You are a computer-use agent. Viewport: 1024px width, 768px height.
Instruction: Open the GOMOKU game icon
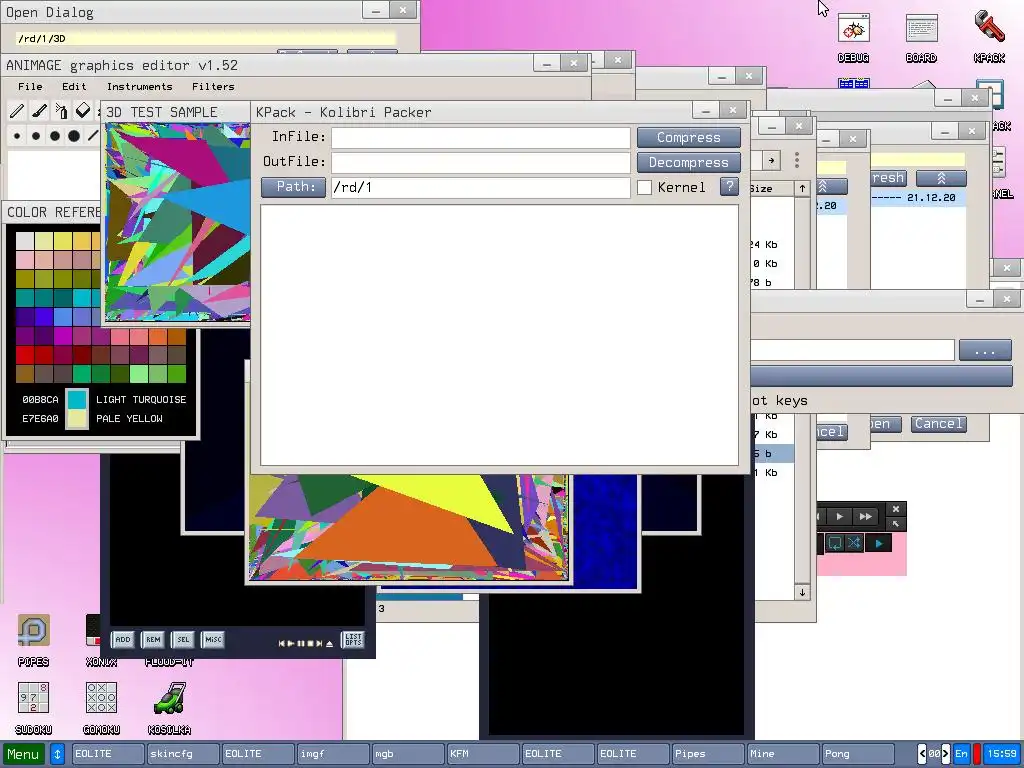click(x=101, y=709)
